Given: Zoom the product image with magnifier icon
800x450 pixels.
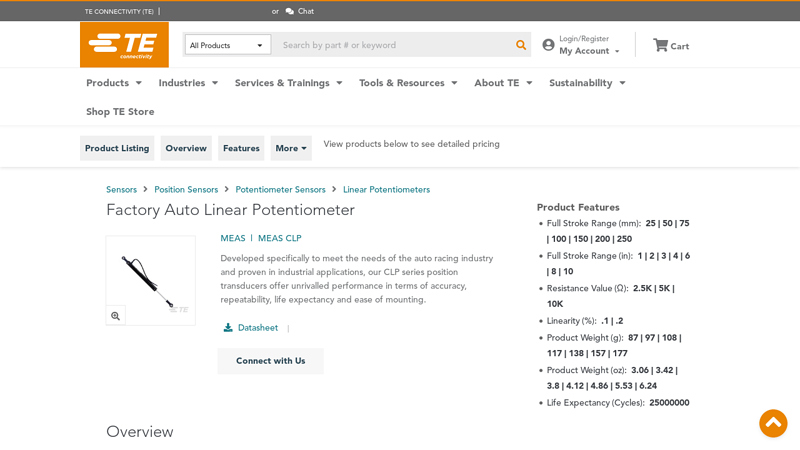Looking at the screenshot, I should pyautogui.click(x=116, y=316).
